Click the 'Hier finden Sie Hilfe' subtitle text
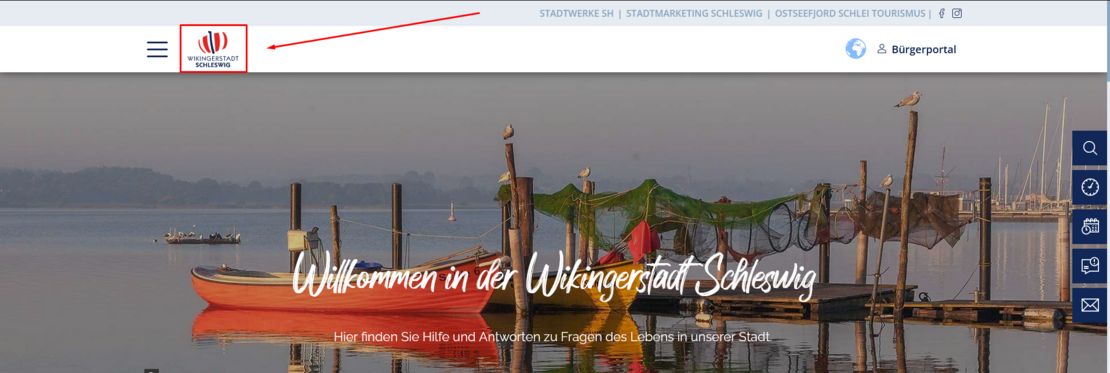 click(x=552, y=337)
